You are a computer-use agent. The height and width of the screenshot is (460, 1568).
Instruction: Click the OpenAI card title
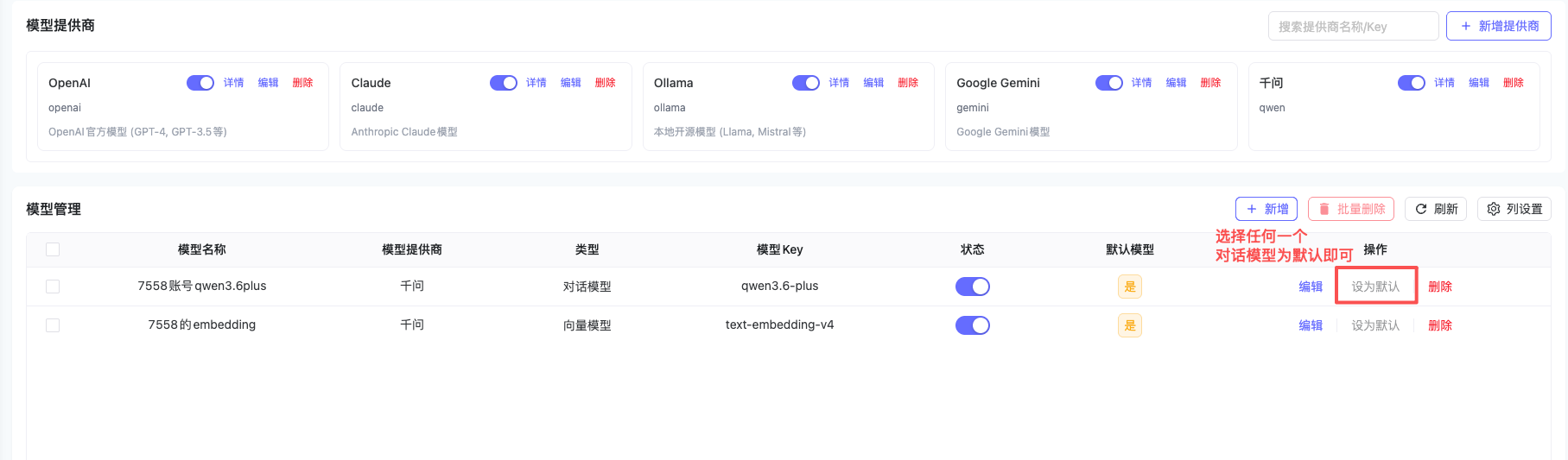tap(69, 83)
